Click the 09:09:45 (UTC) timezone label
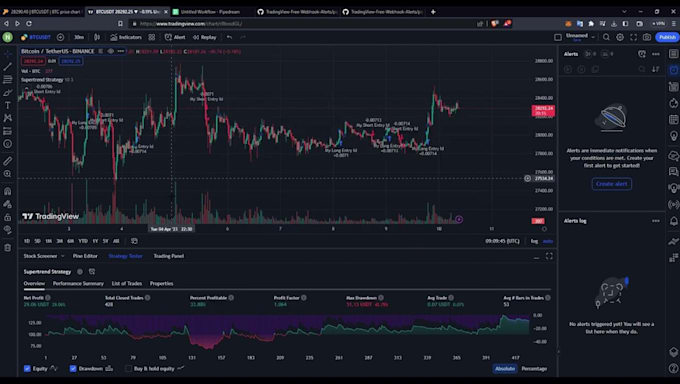Image resolution: width=680 pixels, height=384 pixels. (x=502, y=241)
